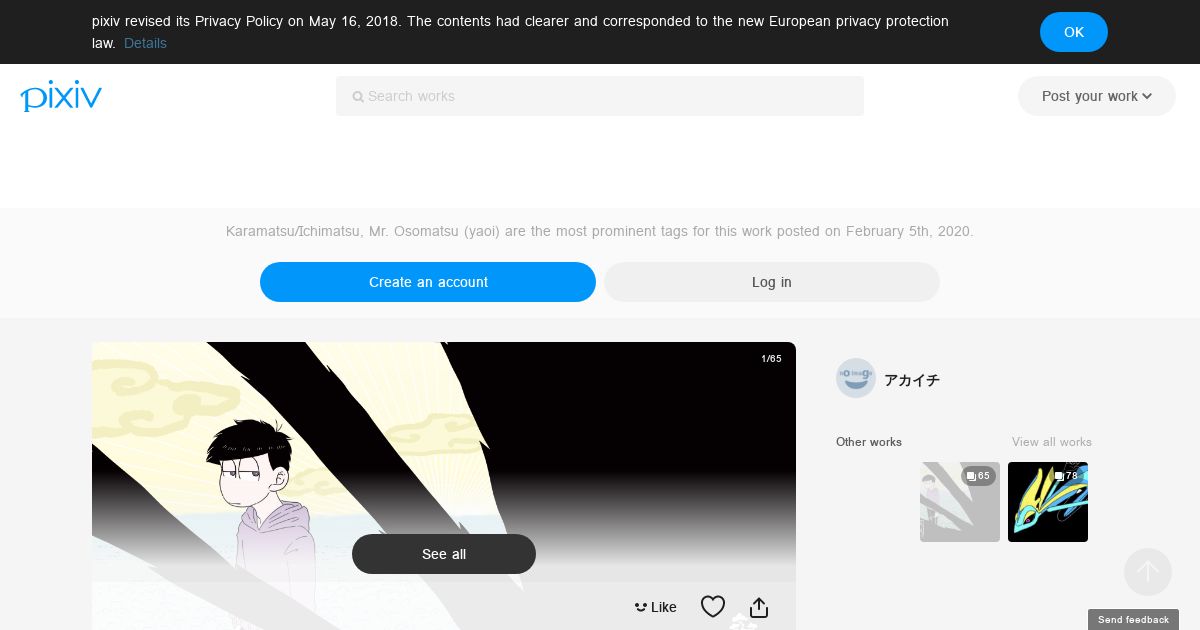Expand the Post your work dropdown
This screenshot has width=1200, height=630.
point(1097,96)
